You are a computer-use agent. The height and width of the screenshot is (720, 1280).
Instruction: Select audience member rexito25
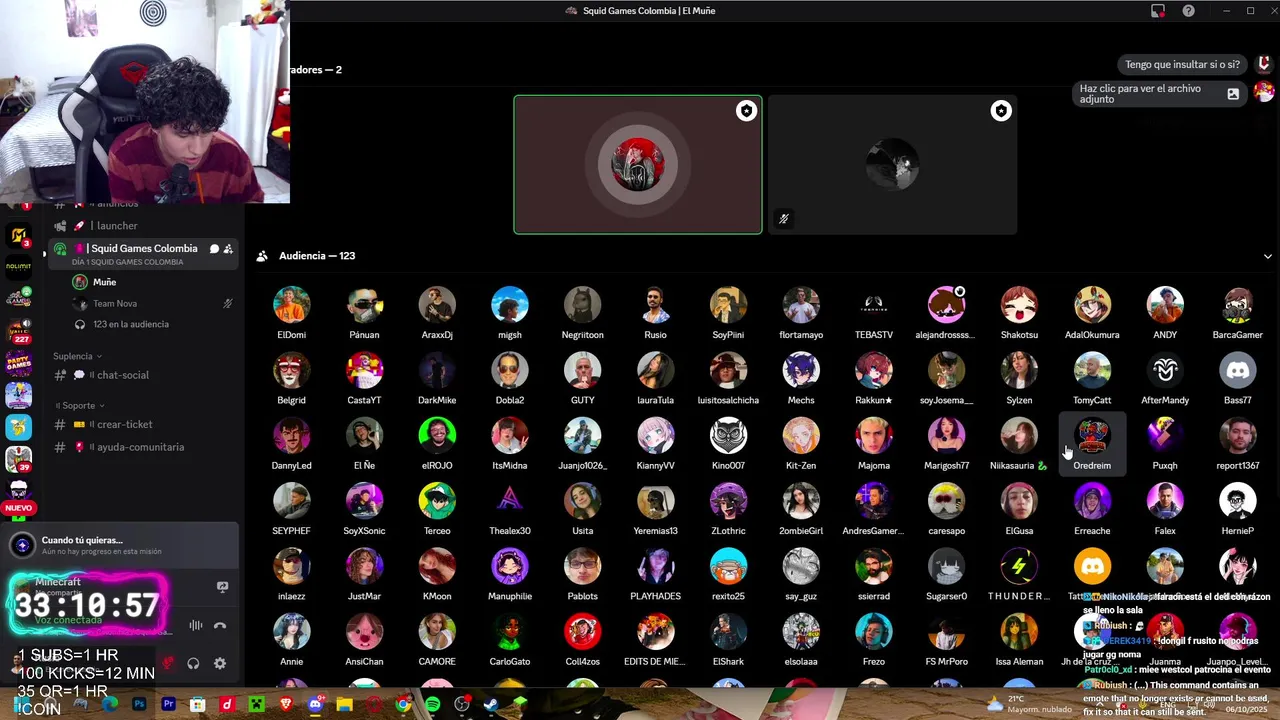pyautogui.click(x=728, y=575)
